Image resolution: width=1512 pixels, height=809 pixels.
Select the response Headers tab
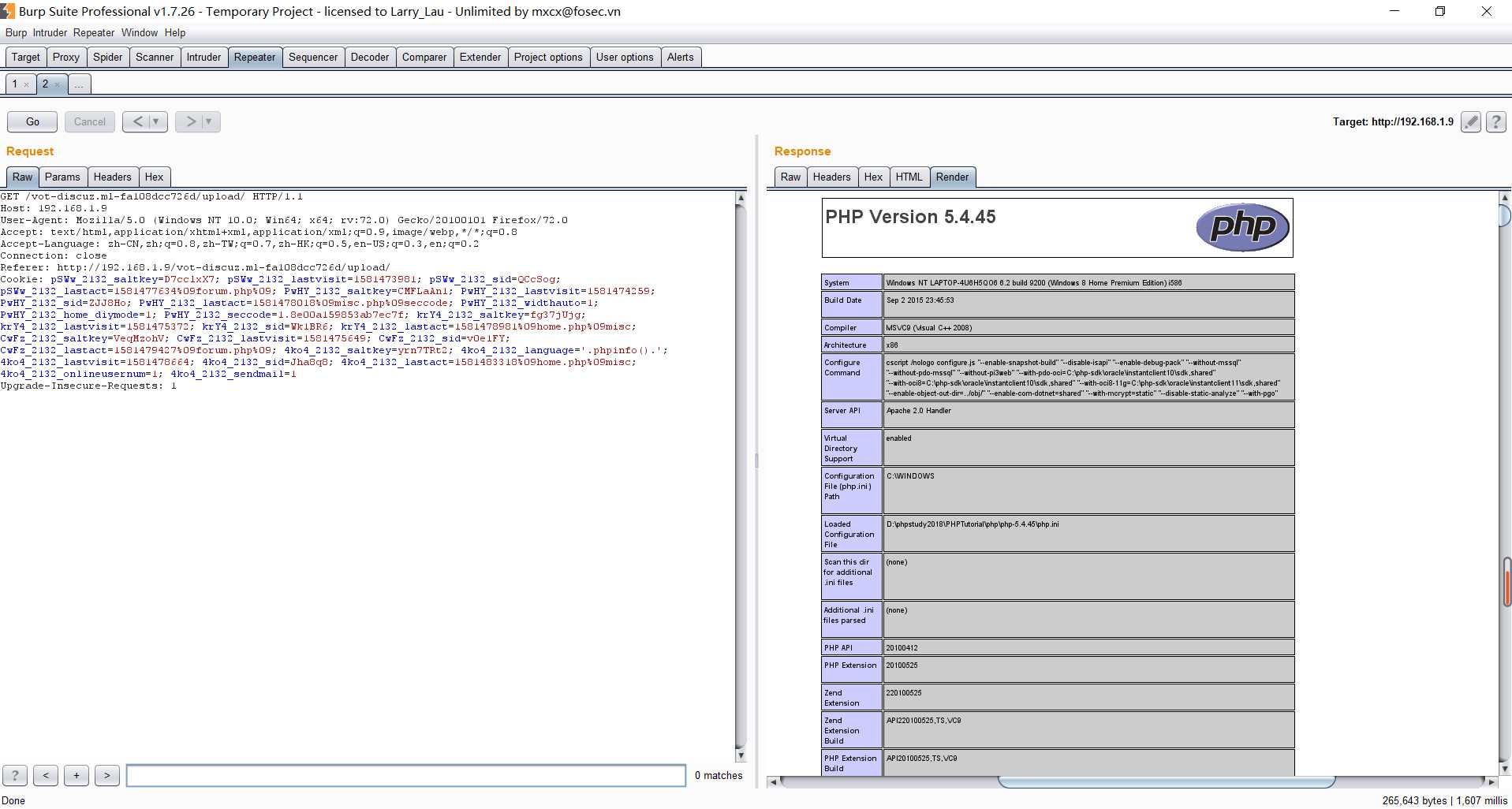[x=832, y=177]
